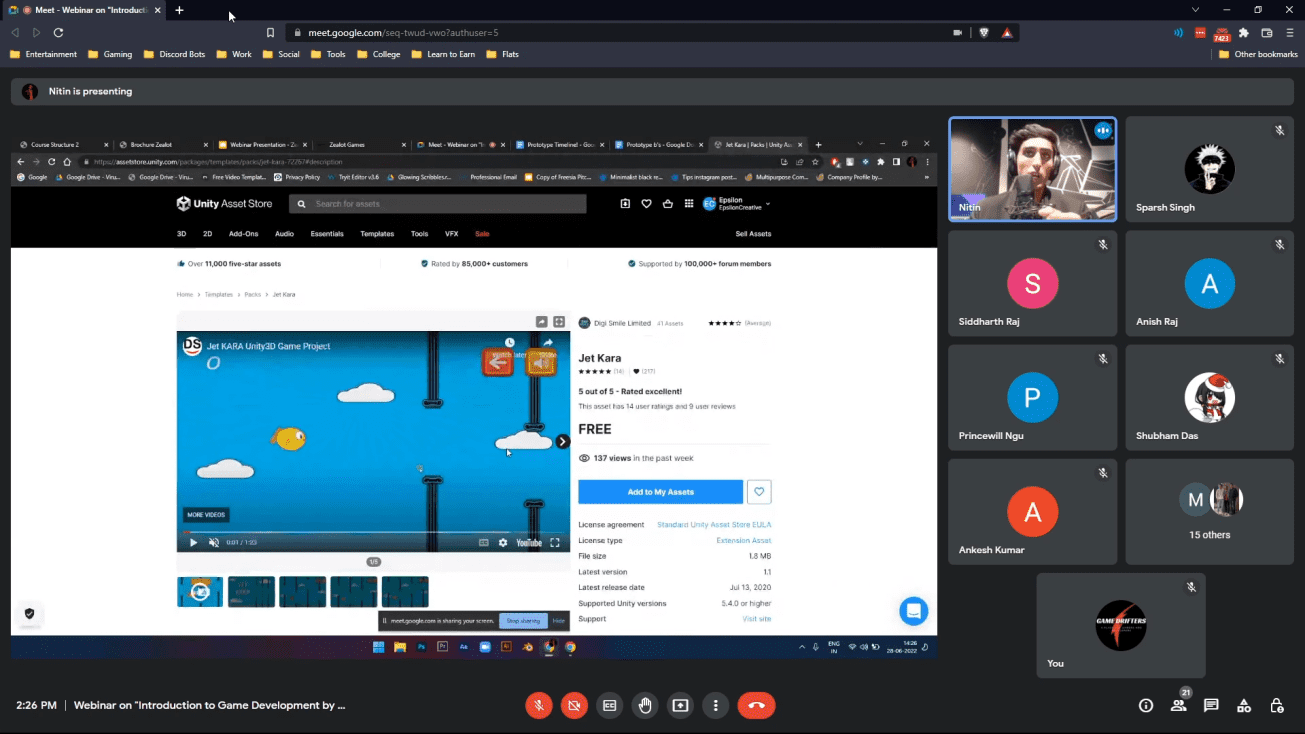Click the Brave Shields icon
1305x734 pixels.
pos(984,32)
